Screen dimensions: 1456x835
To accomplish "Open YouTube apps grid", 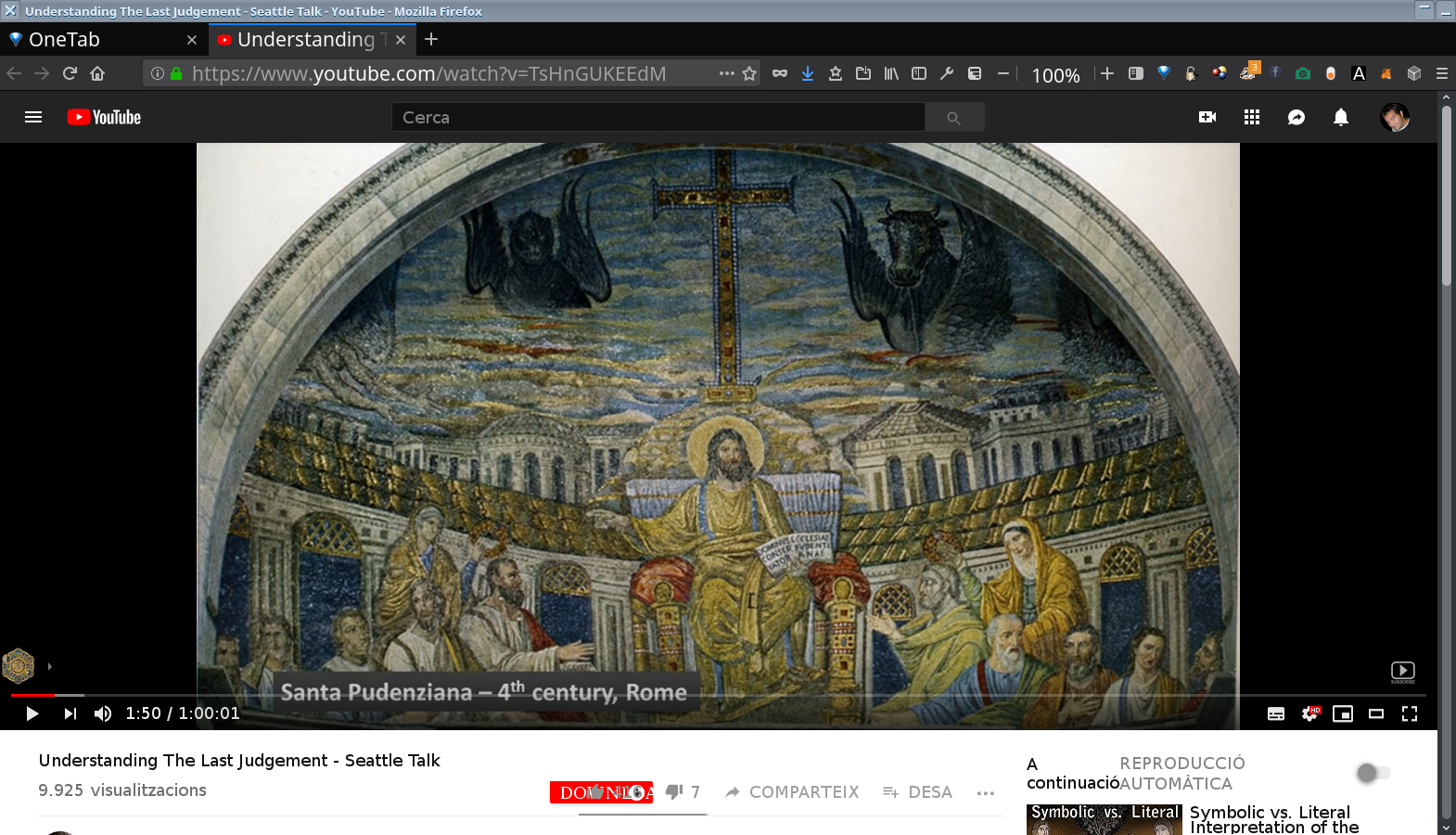I will click(1252, 117).
